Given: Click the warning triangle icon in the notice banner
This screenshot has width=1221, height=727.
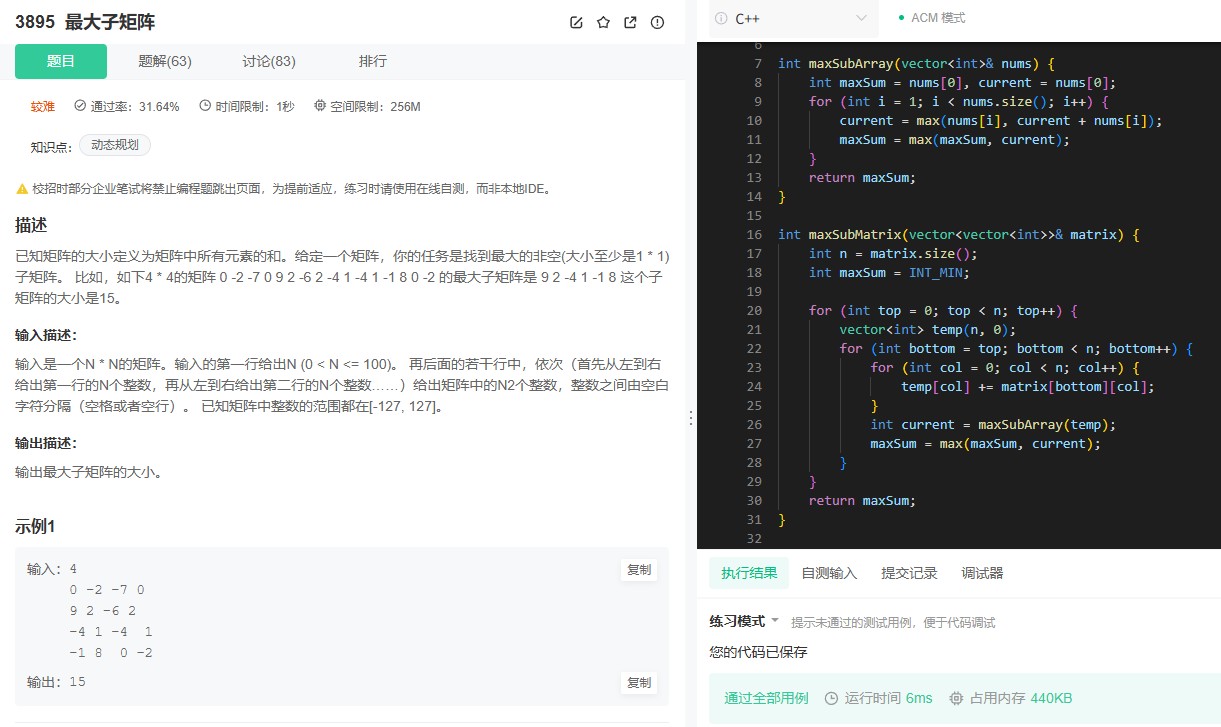Looking at the screenshot, I should pyautogui.click(x=21, y=187).
